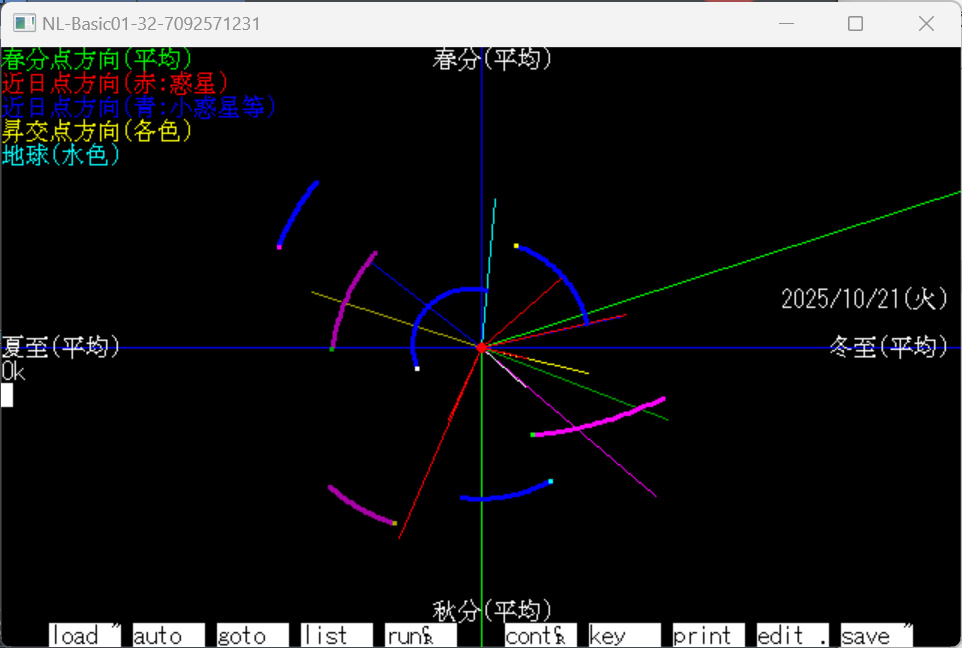Click the 'Ok' prompt text
This screenshot has height=648, width=962.
pos(13,371)
